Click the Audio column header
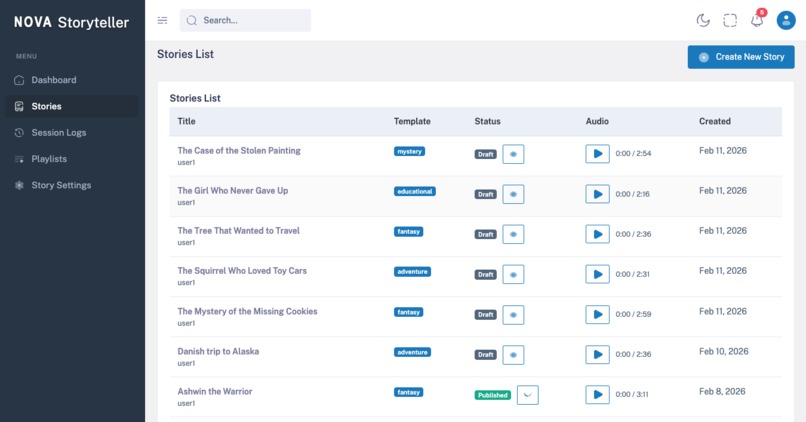Screen dimensions: 806x422 [597, 121]
